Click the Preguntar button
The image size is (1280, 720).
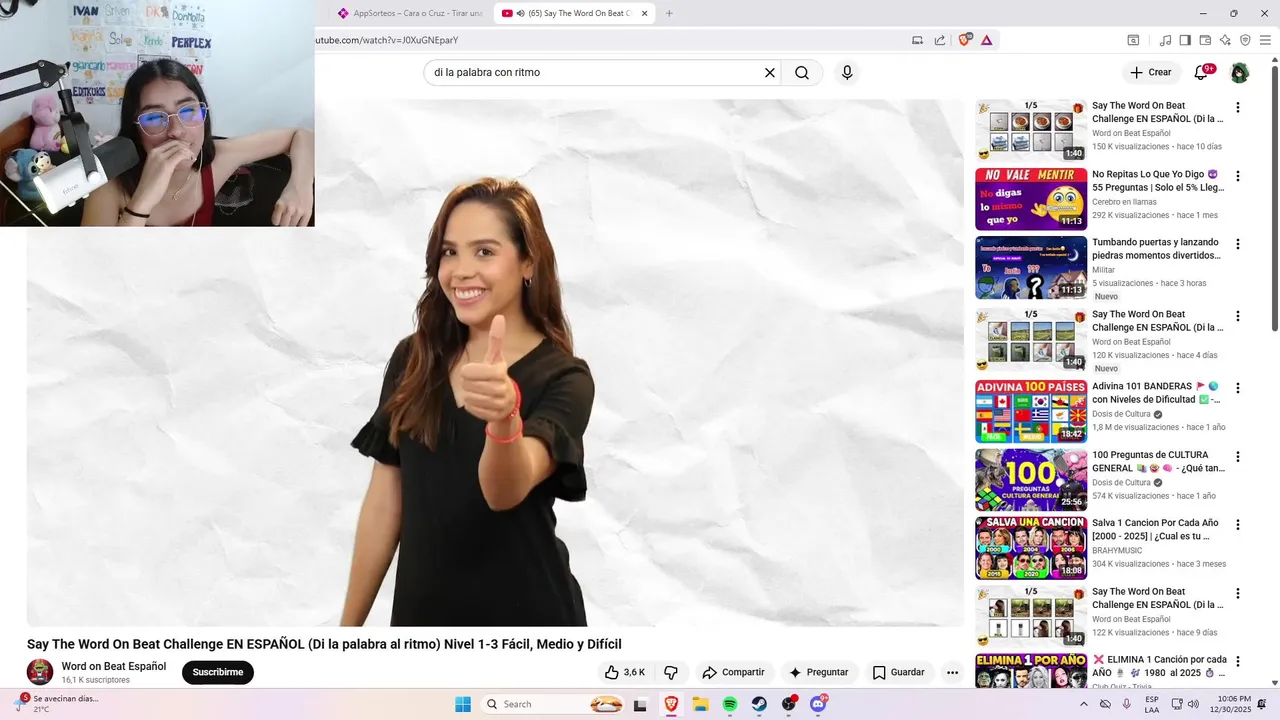coord(818,672)
